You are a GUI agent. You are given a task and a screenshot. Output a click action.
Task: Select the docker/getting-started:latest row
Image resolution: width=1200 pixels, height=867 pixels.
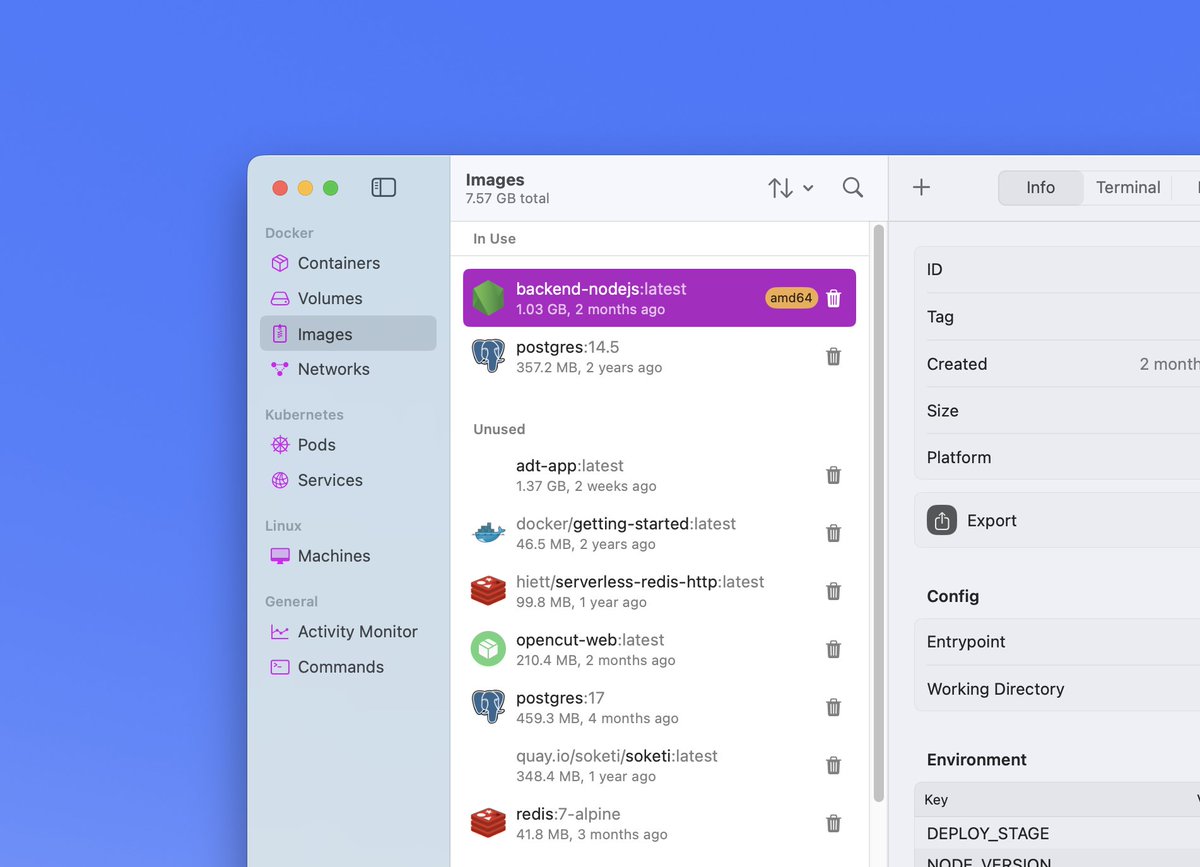coord(659,533)
